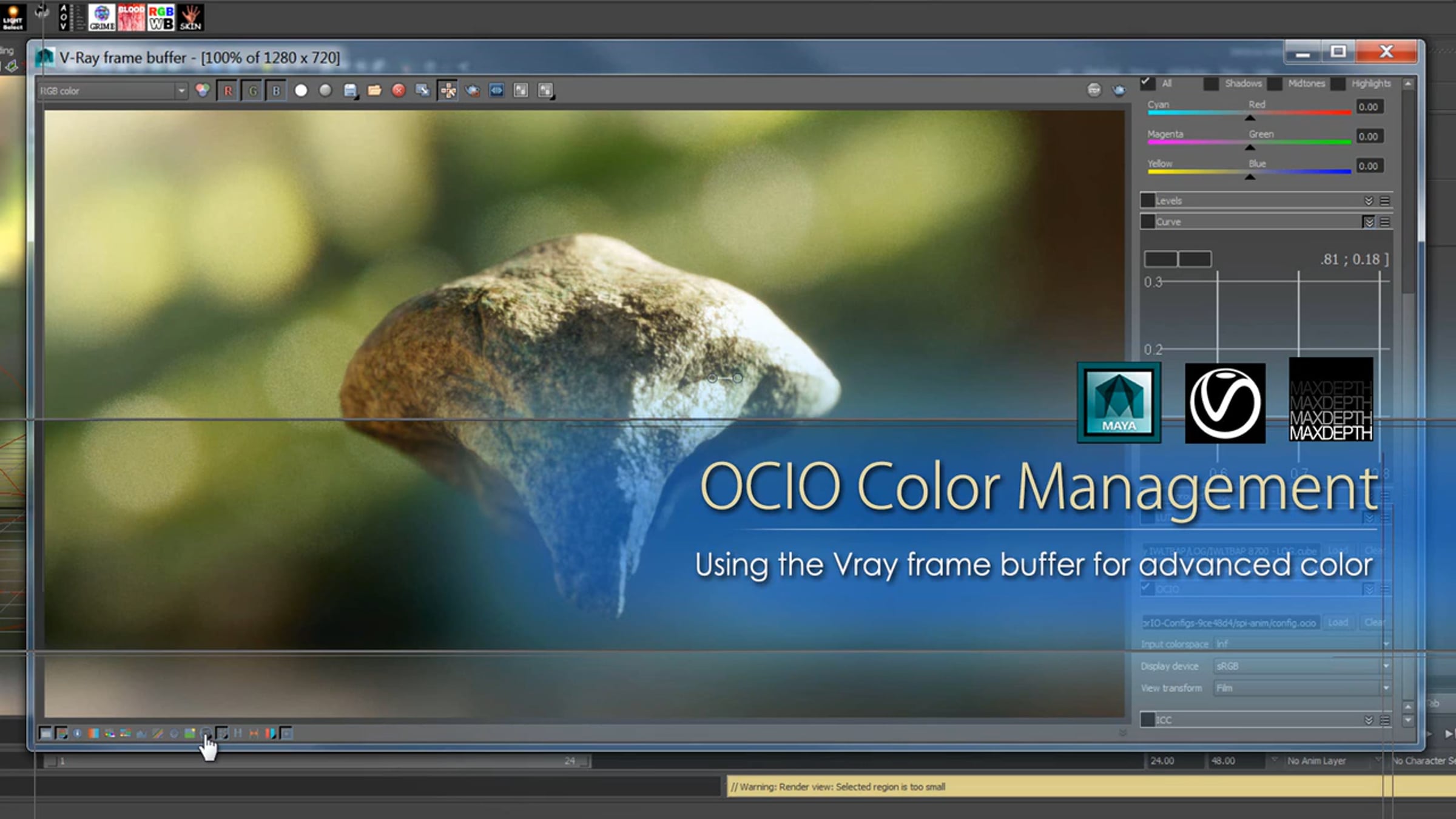The image size is (1456, 819).
Task: Click the BLOOD shelf icon
Action: (130, 17)
